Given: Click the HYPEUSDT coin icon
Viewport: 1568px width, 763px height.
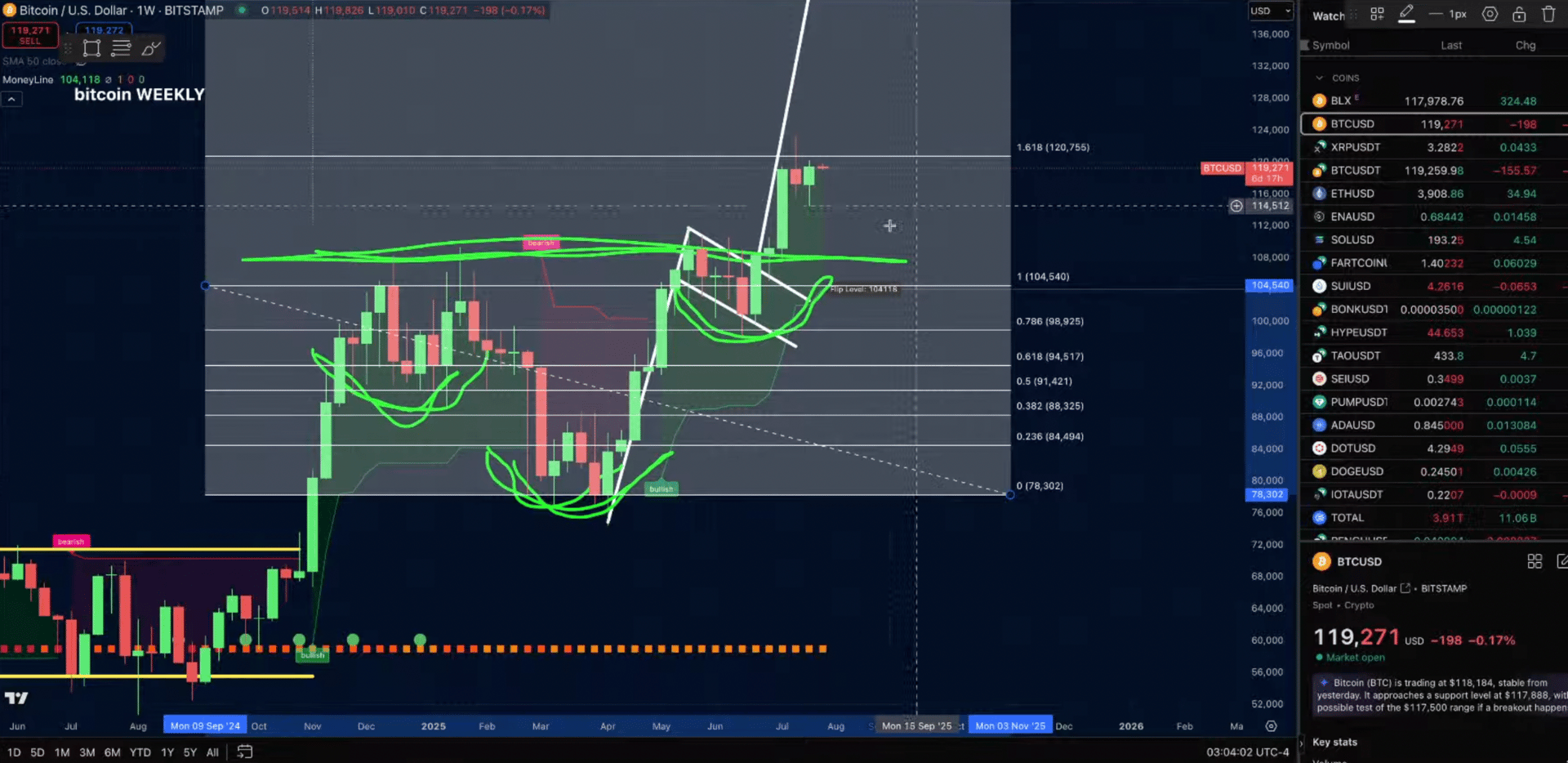Looking at the screenshot, I should 1319,332.
